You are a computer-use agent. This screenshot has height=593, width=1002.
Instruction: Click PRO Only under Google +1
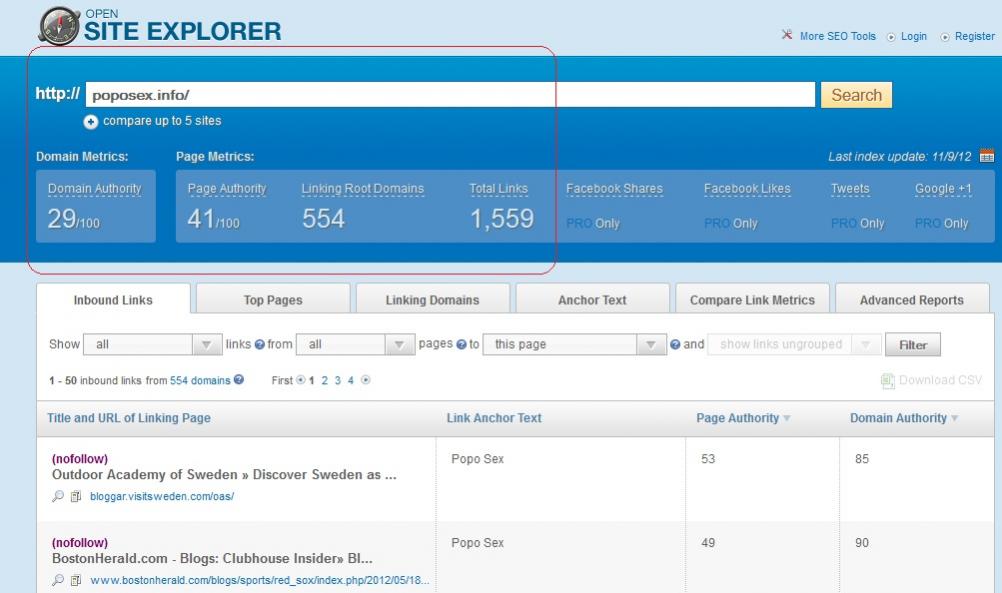point(941,224)
